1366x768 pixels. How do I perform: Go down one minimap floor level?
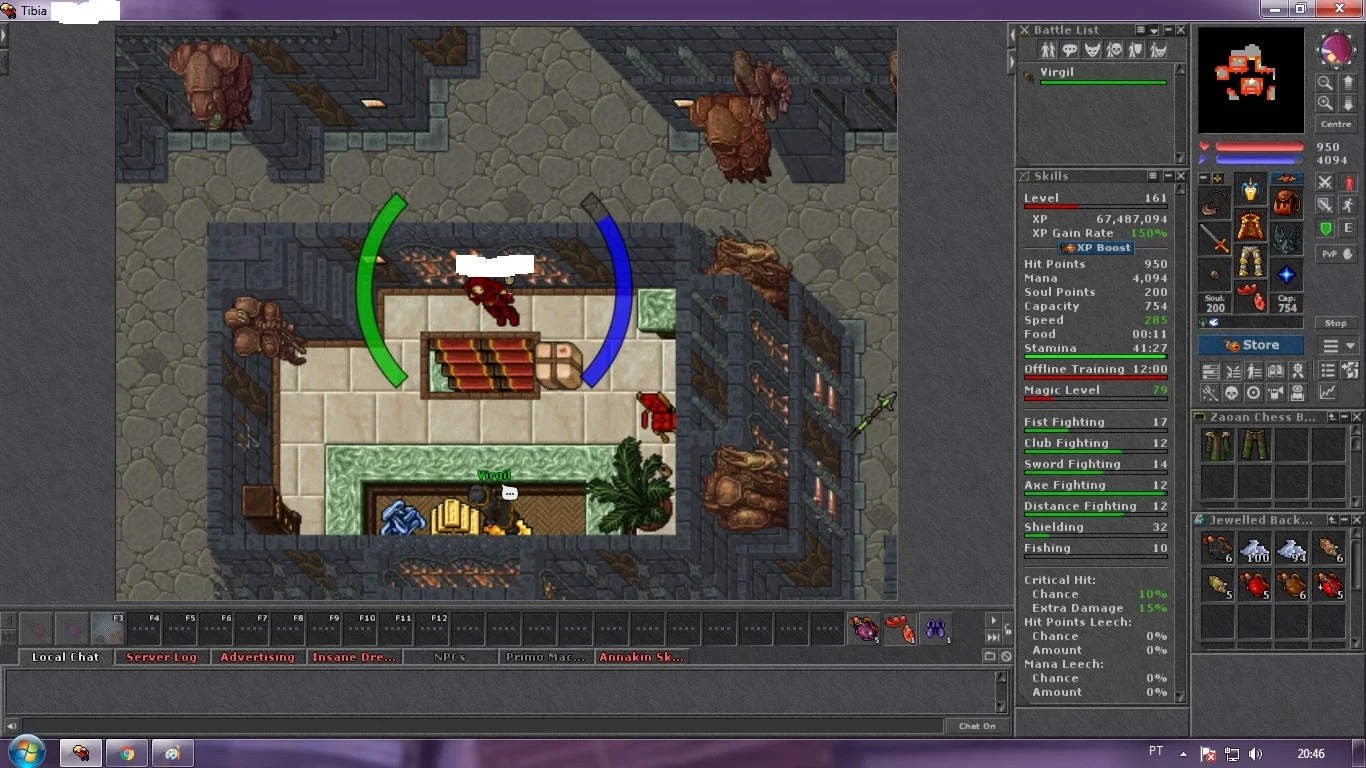click(x=1348, y=103)
